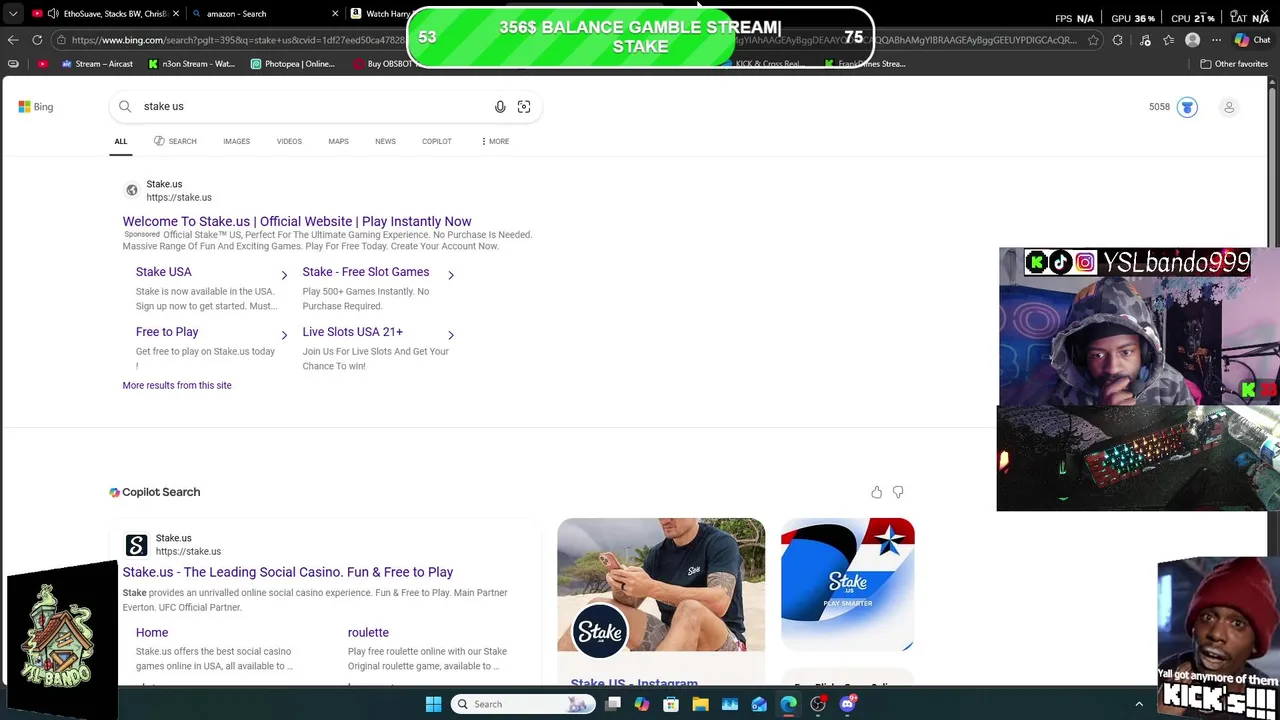Switch to the MAPS tab
The height and width of the screenshot is (720, 1280).
pos(338,141)
